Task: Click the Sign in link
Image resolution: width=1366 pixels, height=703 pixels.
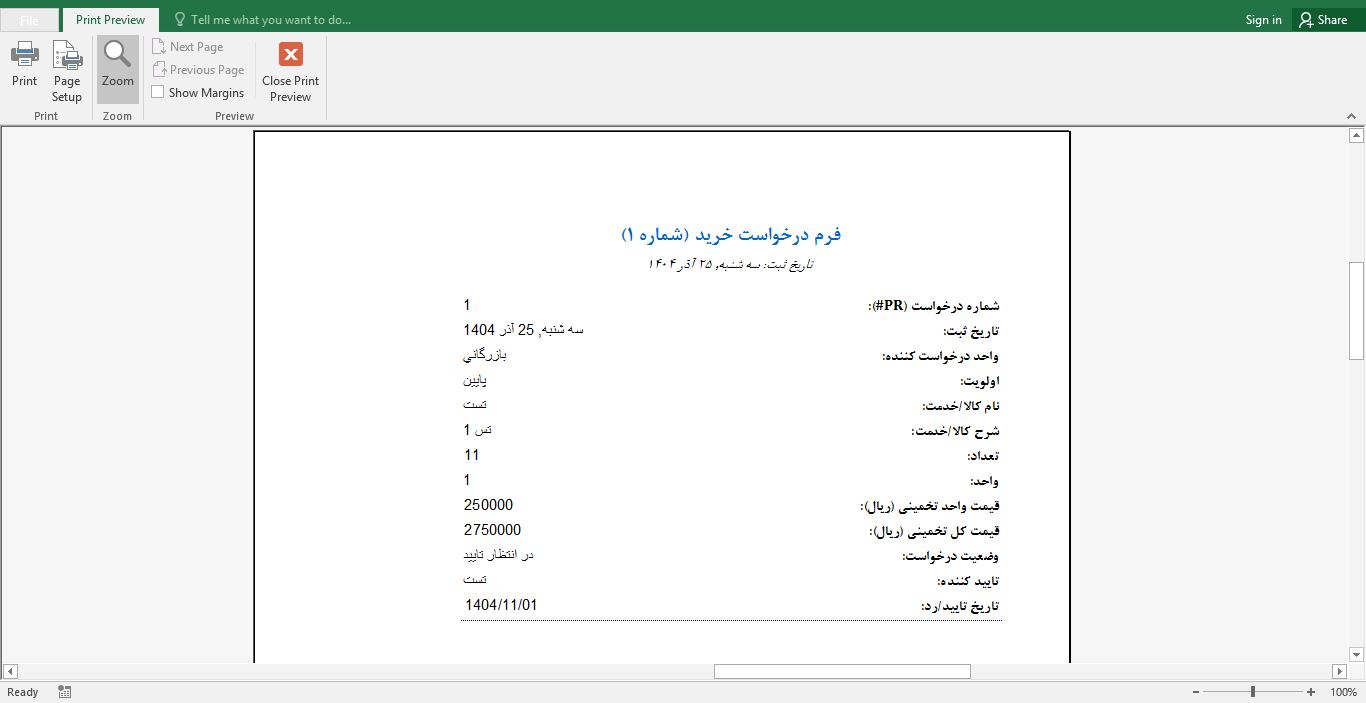Action: [1262, 19]
